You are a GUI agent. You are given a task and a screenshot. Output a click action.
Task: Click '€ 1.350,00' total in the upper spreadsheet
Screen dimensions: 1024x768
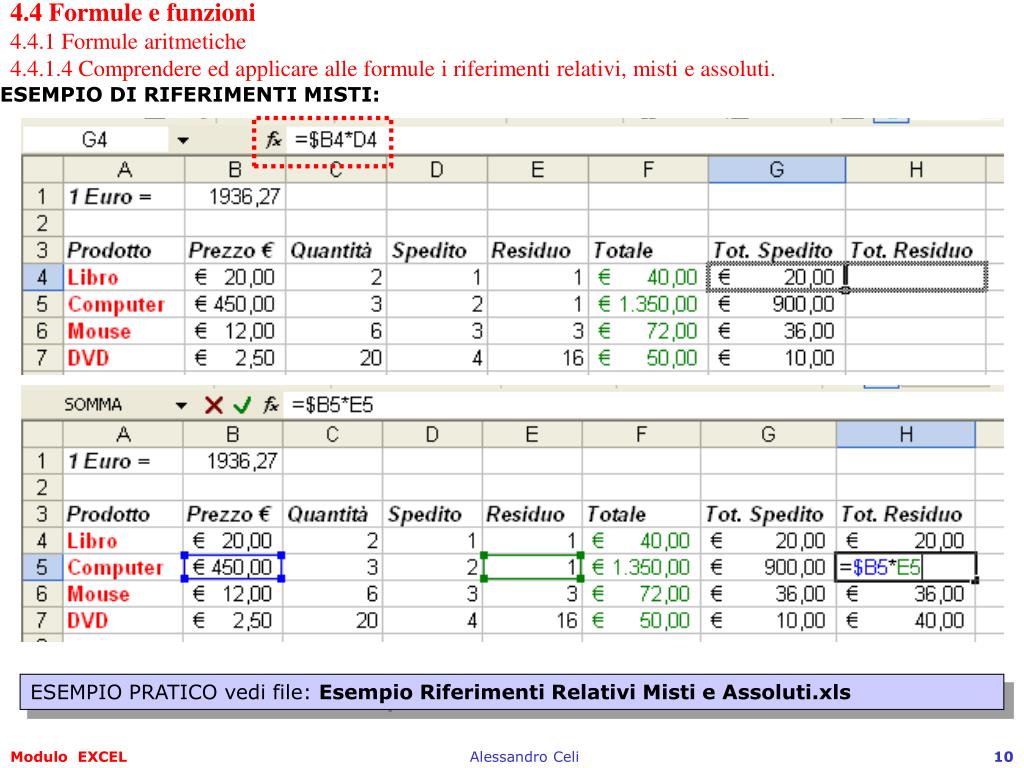pos(648,304)
